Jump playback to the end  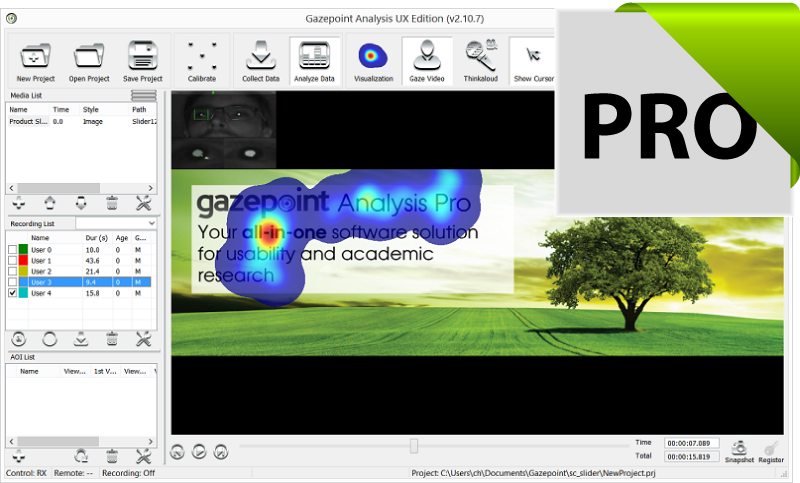click(221, 451)
